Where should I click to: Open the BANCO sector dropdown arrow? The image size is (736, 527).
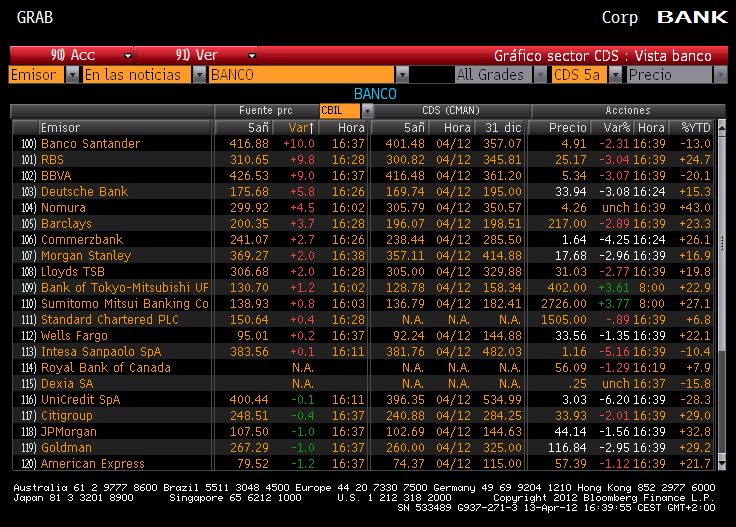click(402, 75)
